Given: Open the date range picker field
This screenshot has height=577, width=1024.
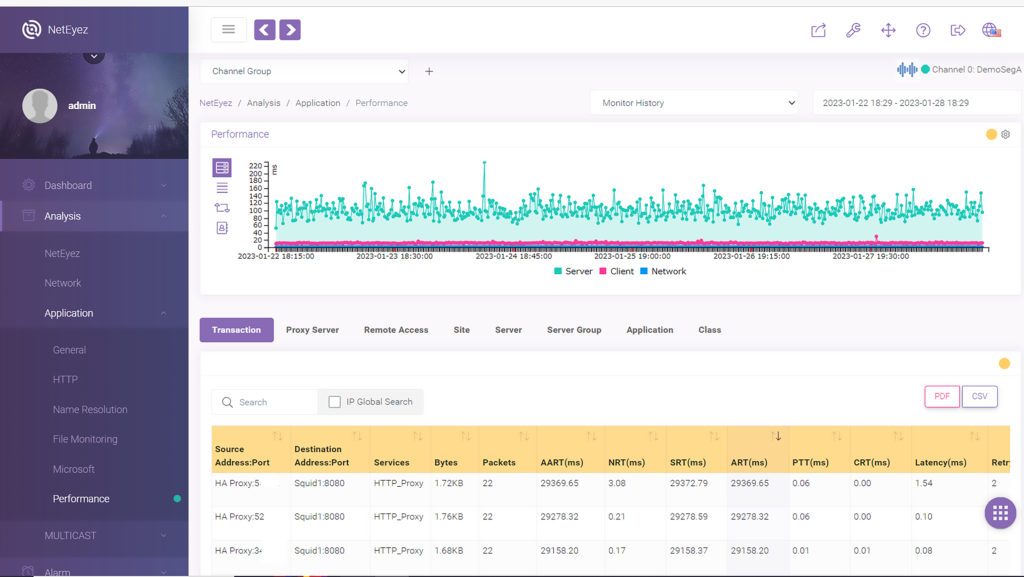Looking at the screenshot, I should tap(917, 102).
